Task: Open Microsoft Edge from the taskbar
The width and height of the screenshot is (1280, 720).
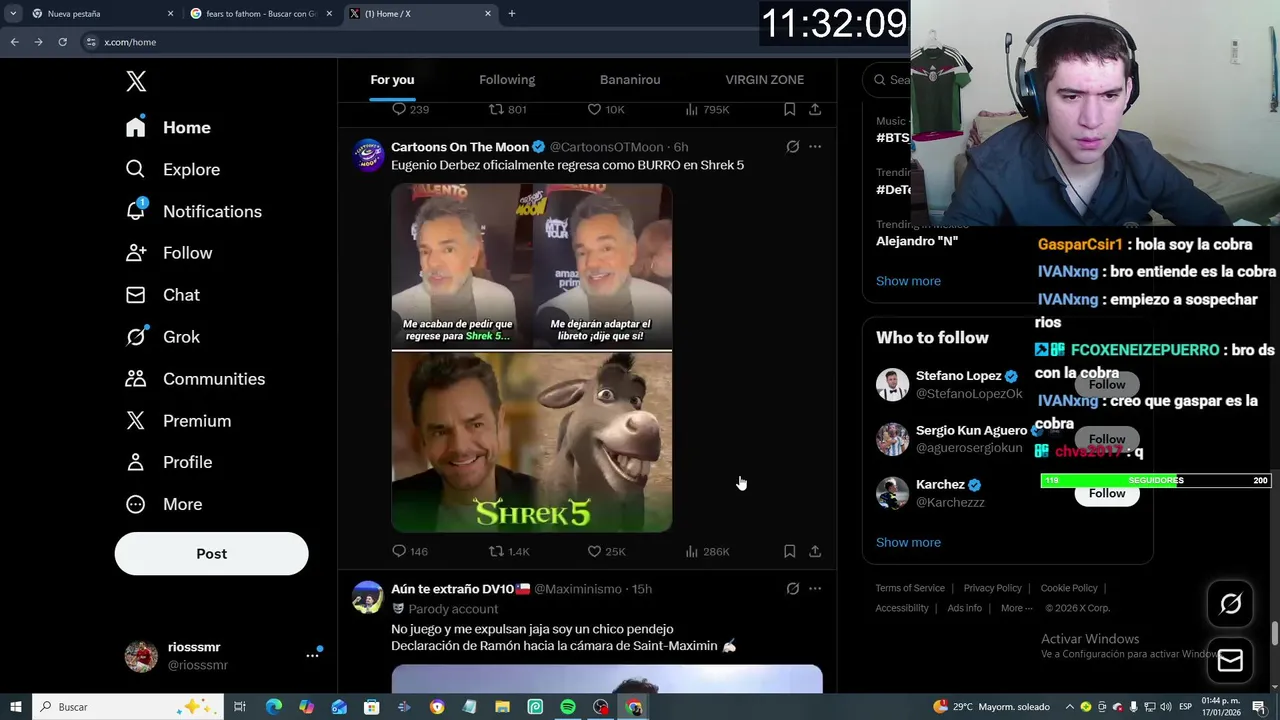Action: pos(274,707)
